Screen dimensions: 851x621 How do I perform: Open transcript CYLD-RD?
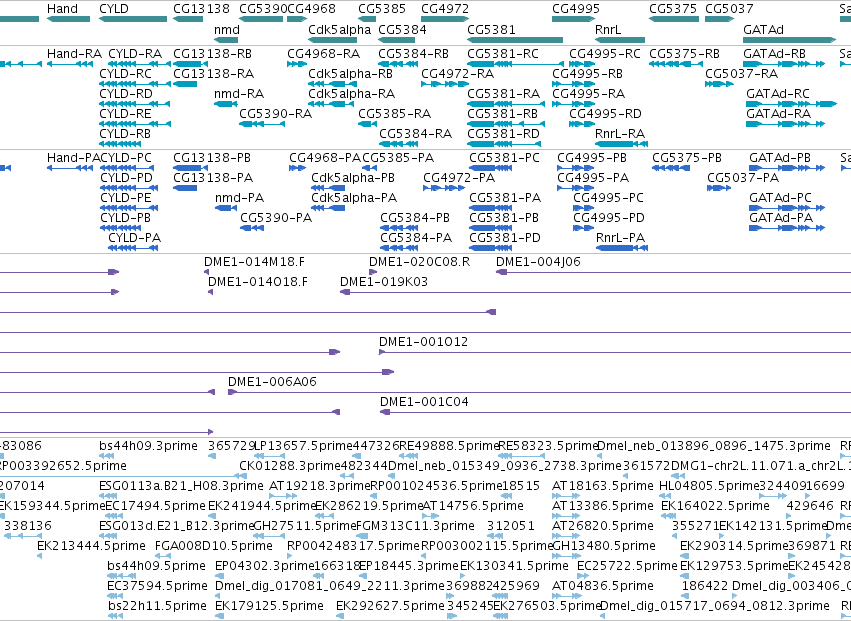point(135,104)
